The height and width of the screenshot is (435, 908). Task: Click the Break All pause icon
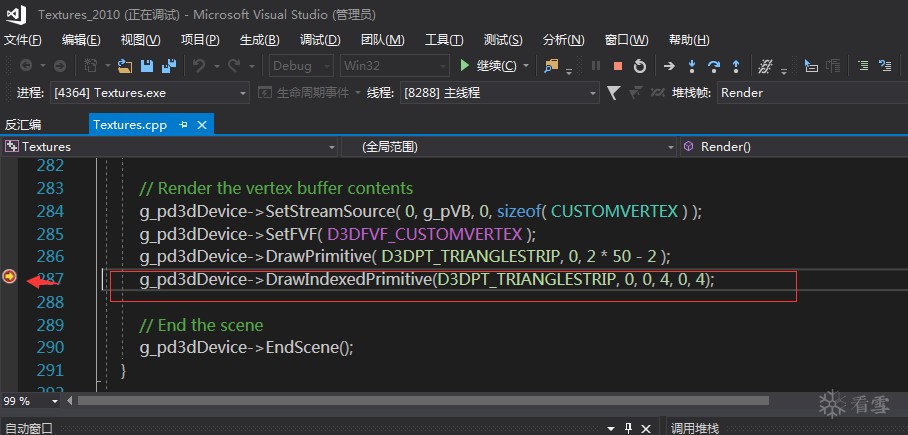595,66
